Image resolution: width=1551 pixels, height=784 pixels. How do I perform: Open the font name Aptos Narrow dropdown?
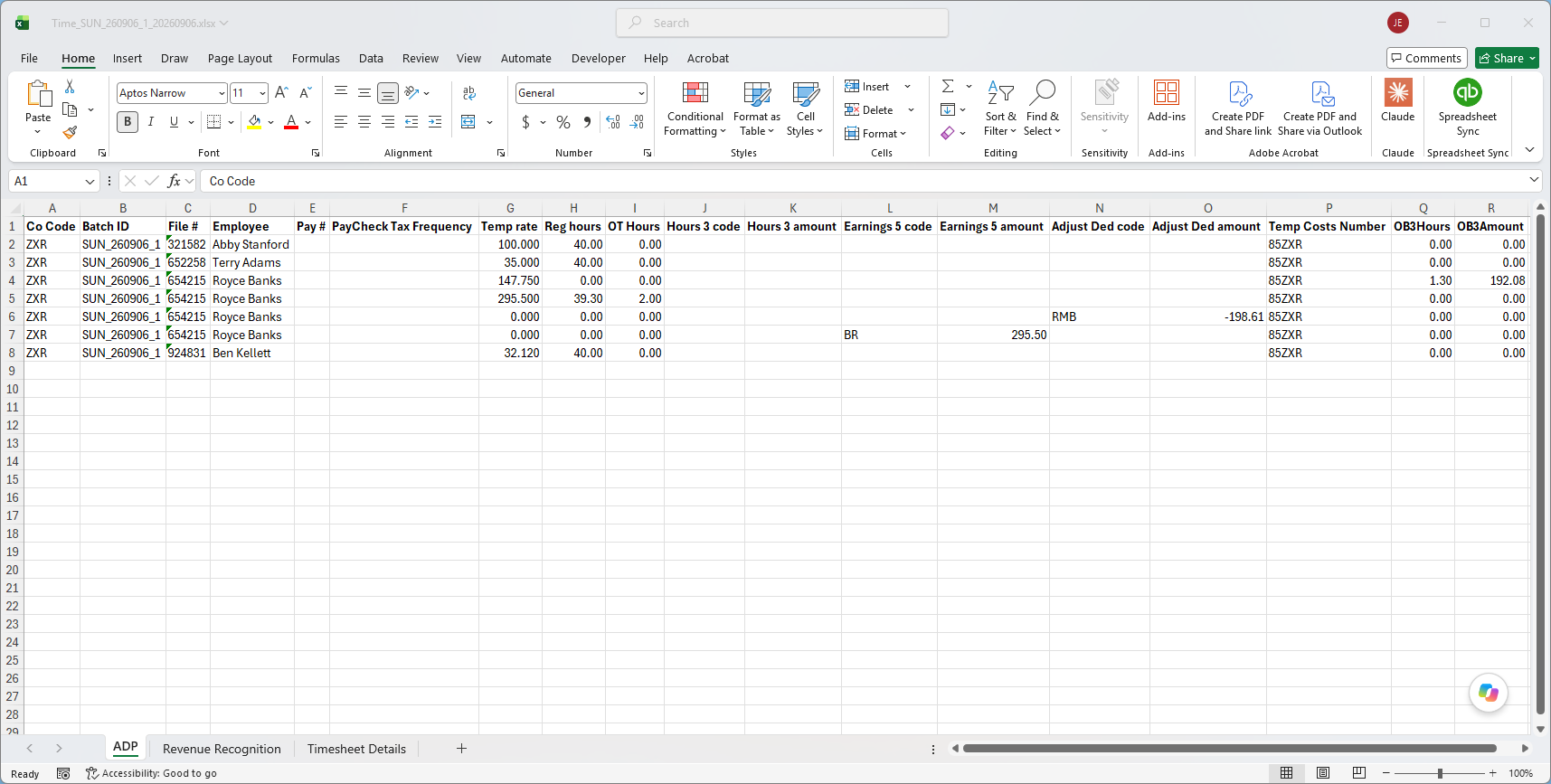tap(222, 93)
